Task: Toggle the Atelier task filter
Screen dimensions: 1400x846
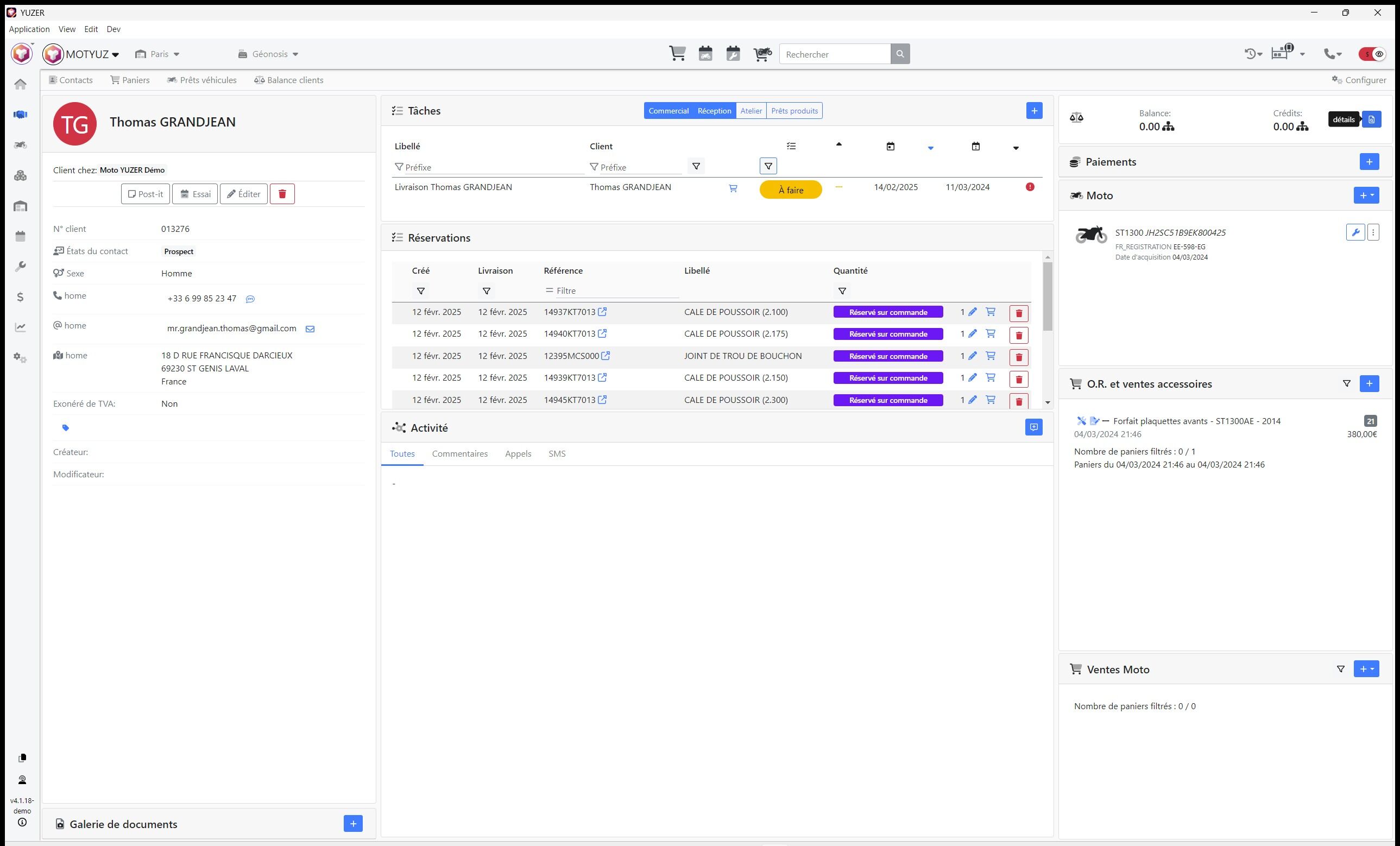Action: pyautogui.click(x=751, y=111)
